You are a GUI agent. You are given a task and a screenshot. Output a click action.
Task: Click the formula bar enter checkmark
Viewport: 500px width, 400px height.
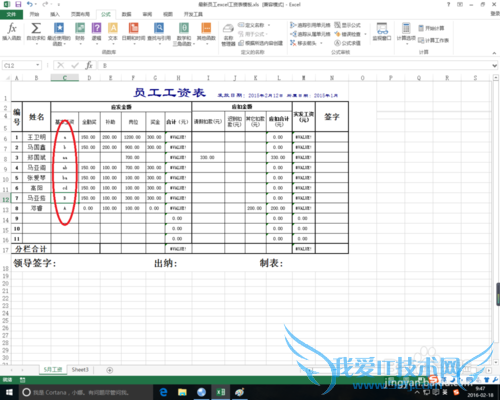[x=75, y=65]
